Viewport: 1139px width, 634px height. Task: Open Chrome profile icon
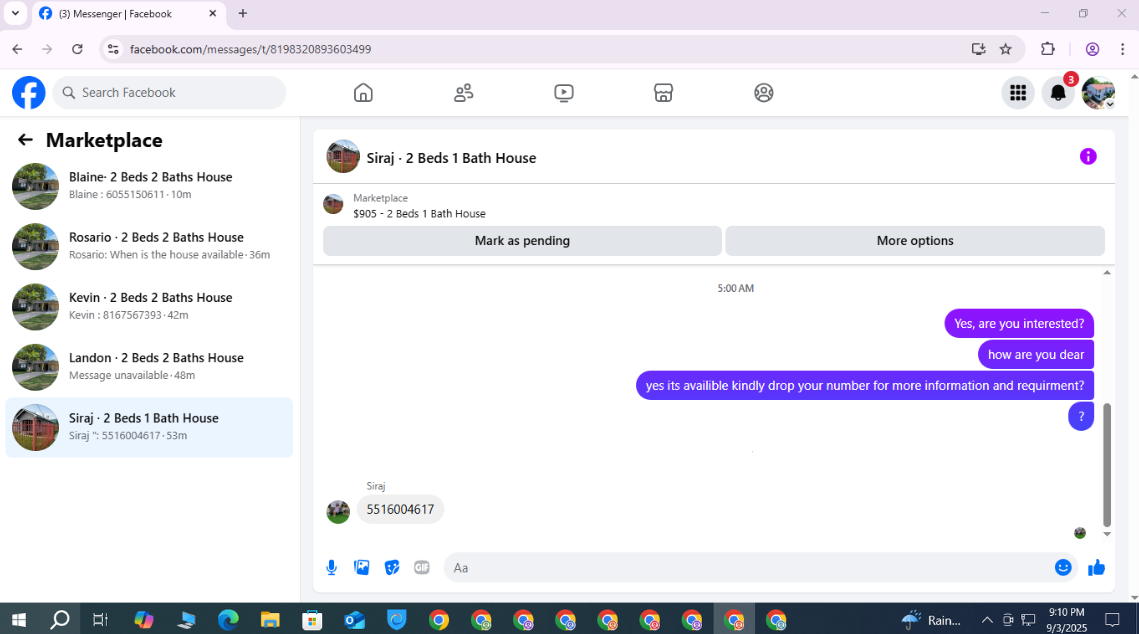1092,49
